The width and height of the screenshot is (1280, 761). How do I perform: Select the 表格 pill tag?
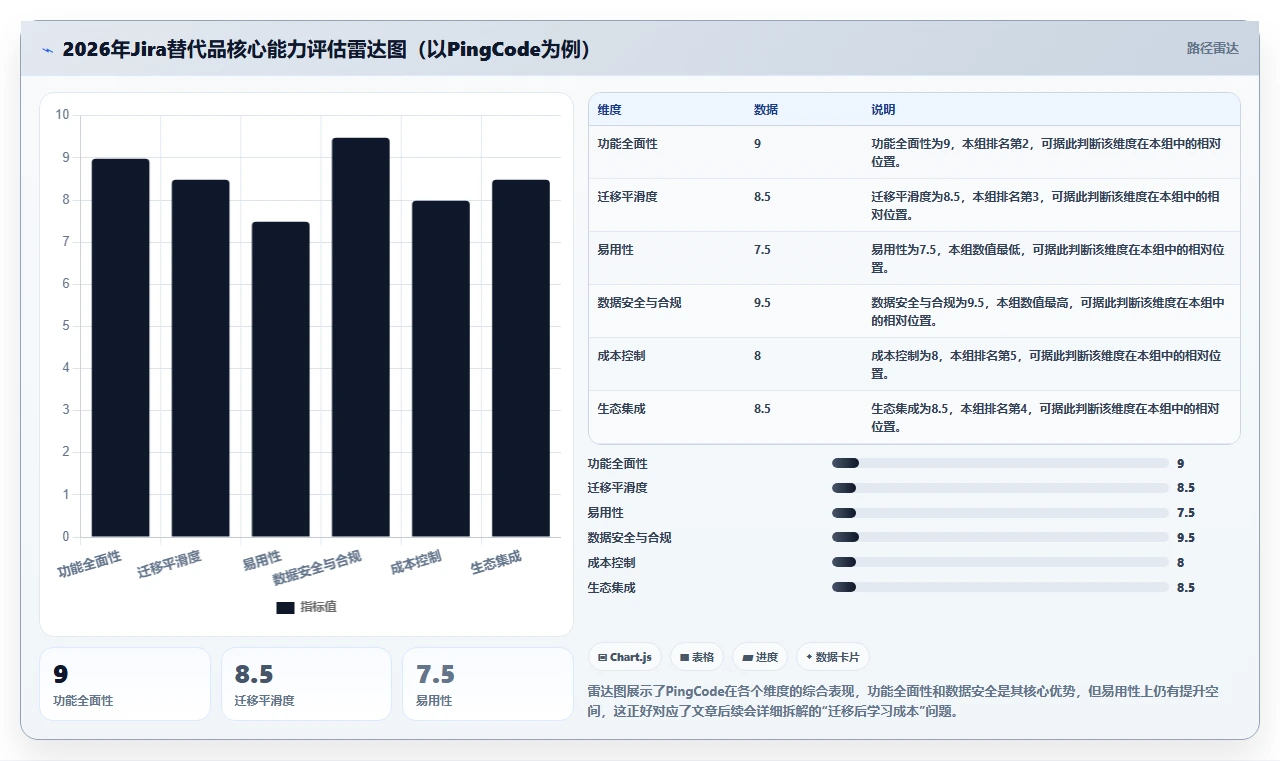click(697, 657)
